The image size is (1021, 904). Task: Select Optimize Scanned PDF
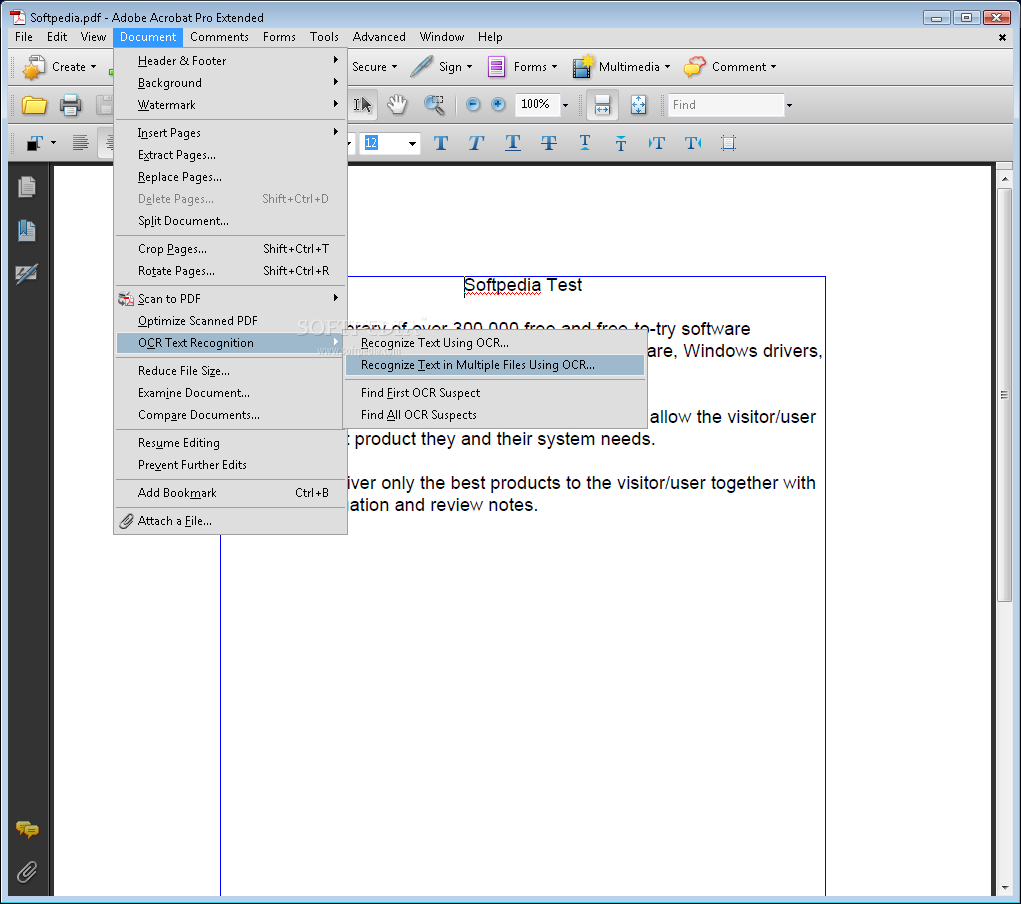[x=231, y=320]
